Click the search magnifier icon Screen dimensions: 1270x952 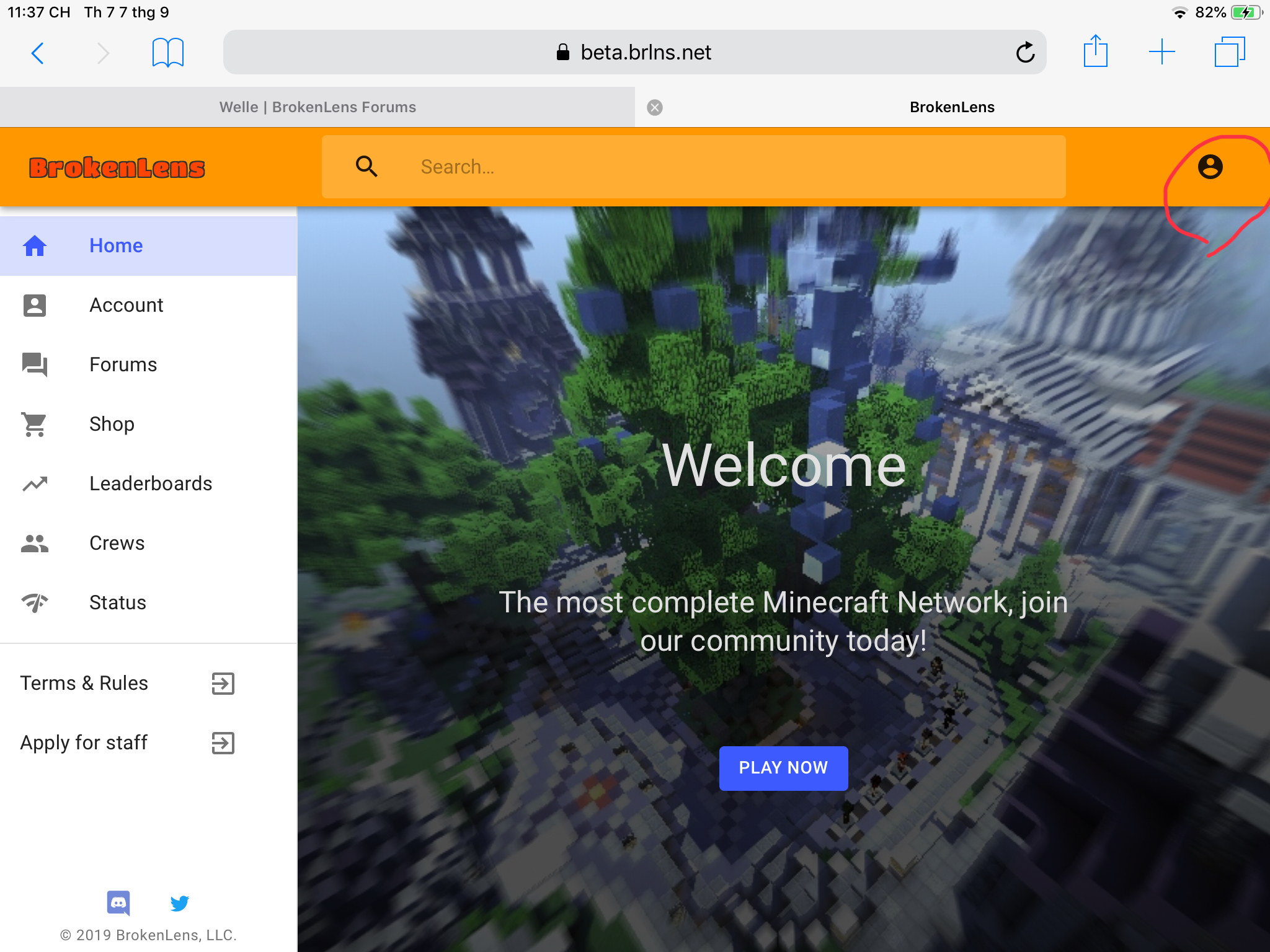click(x=366, y=166)
